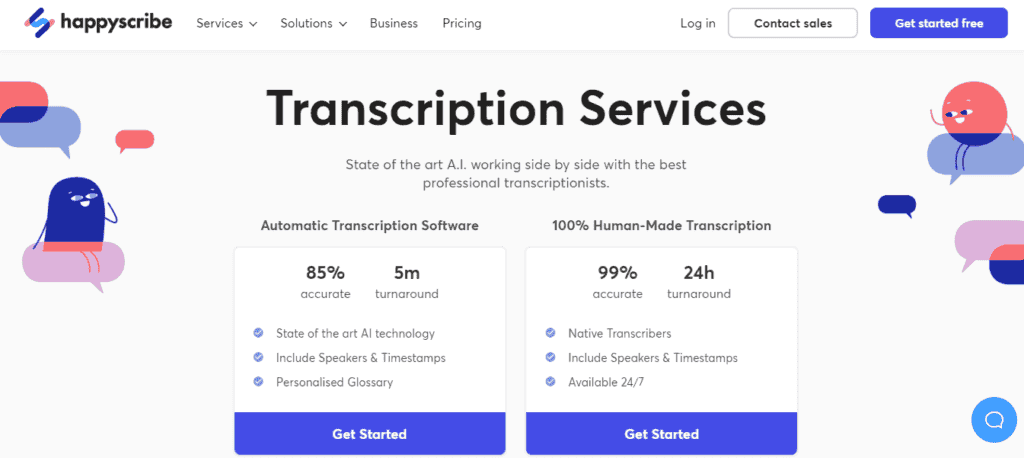Open the chat support bubble icon

[x=994, y=419]
